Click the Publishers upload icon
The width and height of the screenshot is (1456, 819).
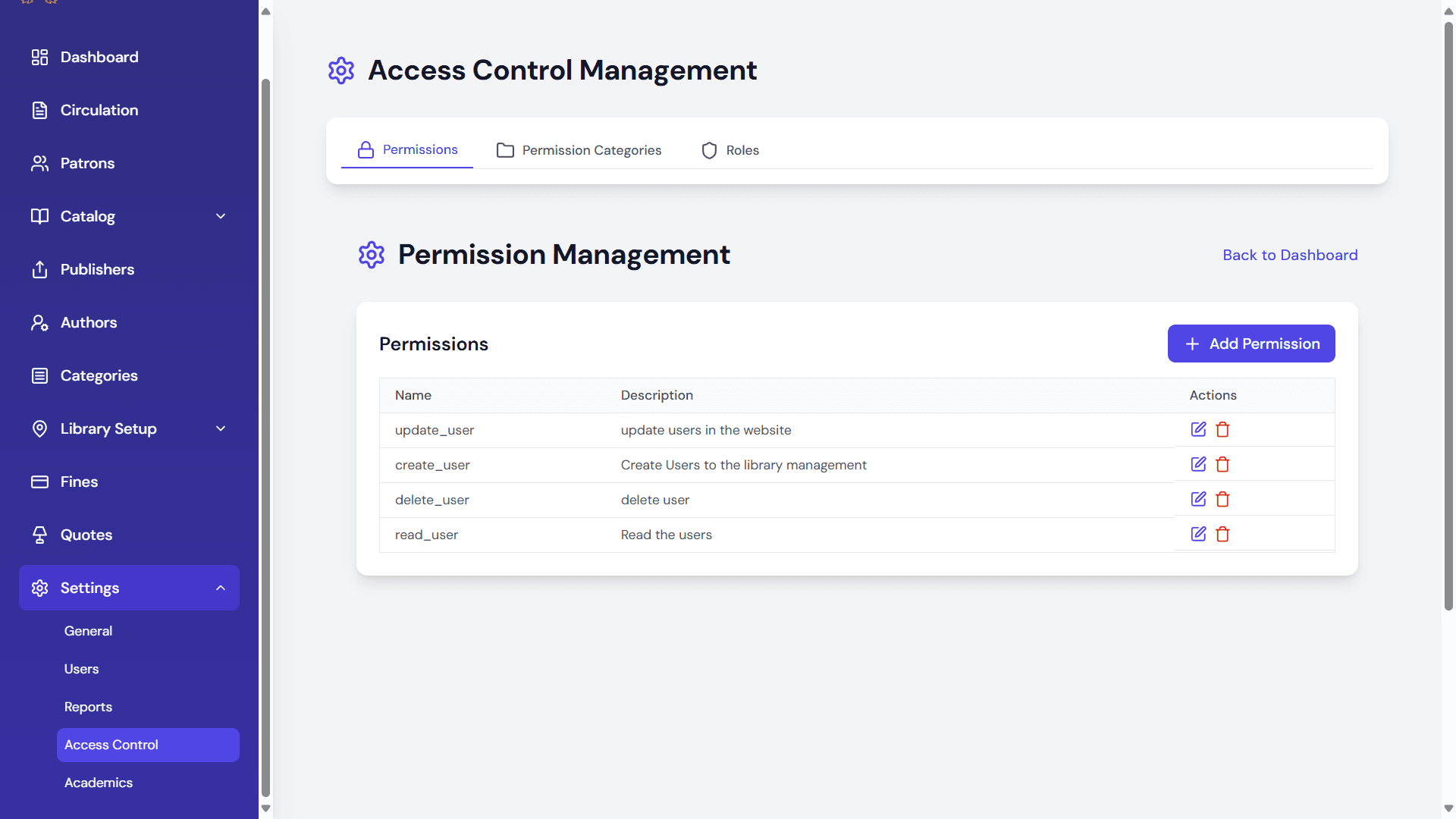point(39,270)
